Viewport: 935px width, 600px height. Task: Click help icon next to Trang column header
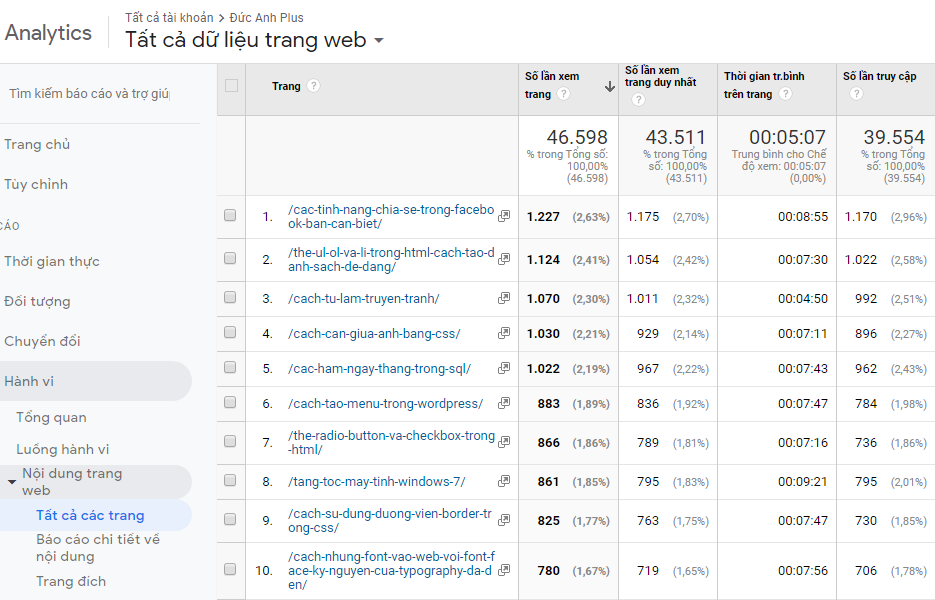tap(314, 86)
